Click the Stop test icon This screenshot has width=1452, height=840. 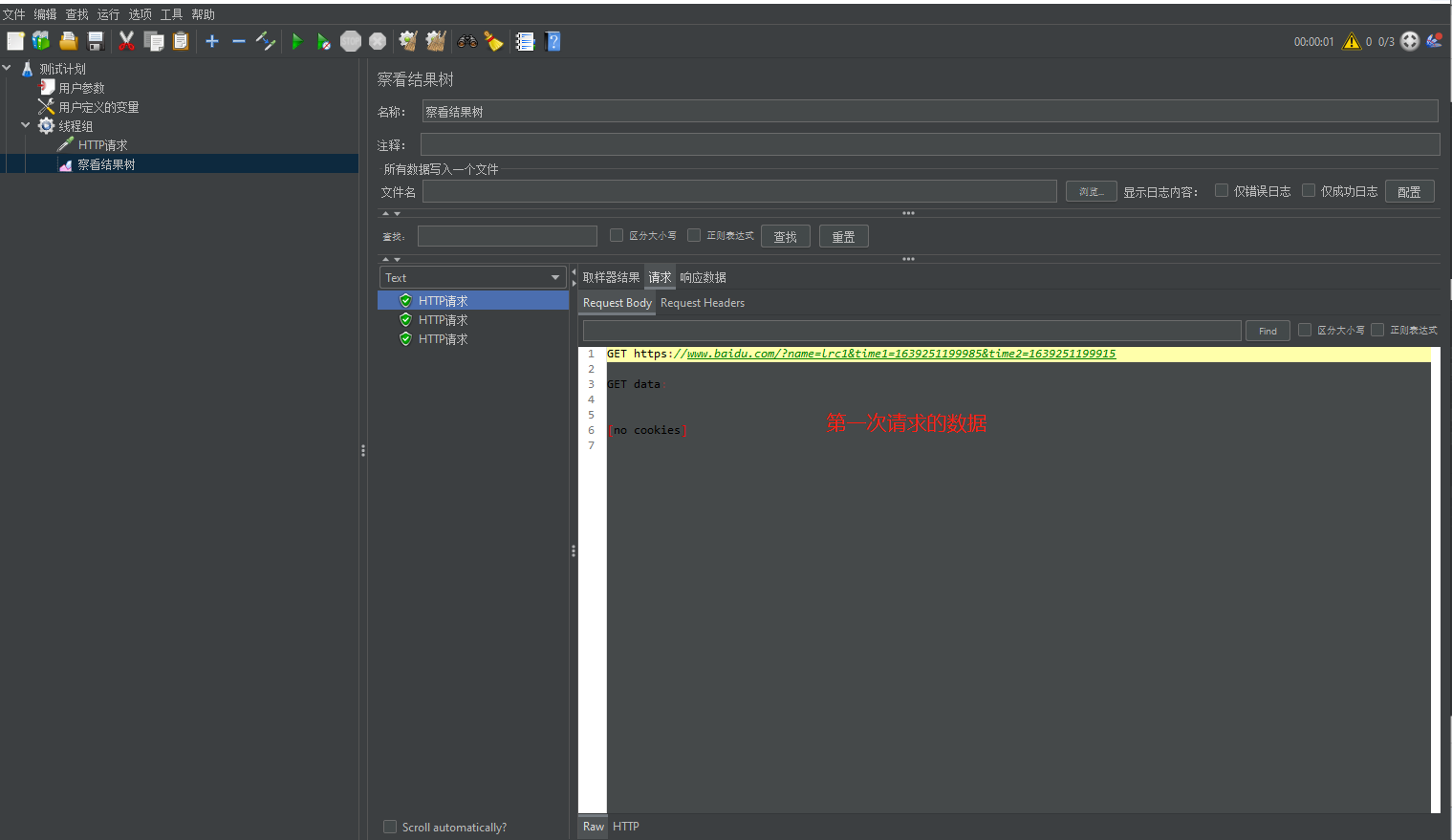click(x=351, y=41)
